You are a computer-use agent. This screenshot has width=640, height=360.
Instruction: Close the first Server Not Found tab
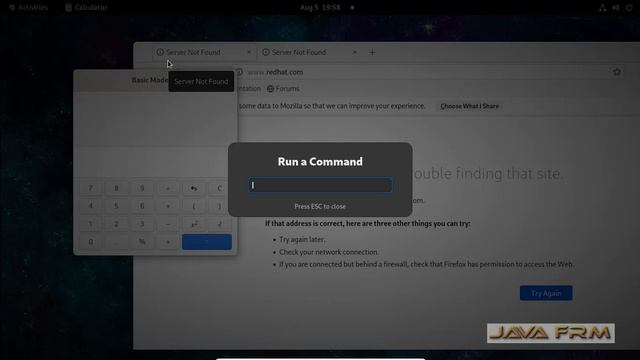(249, 52)
